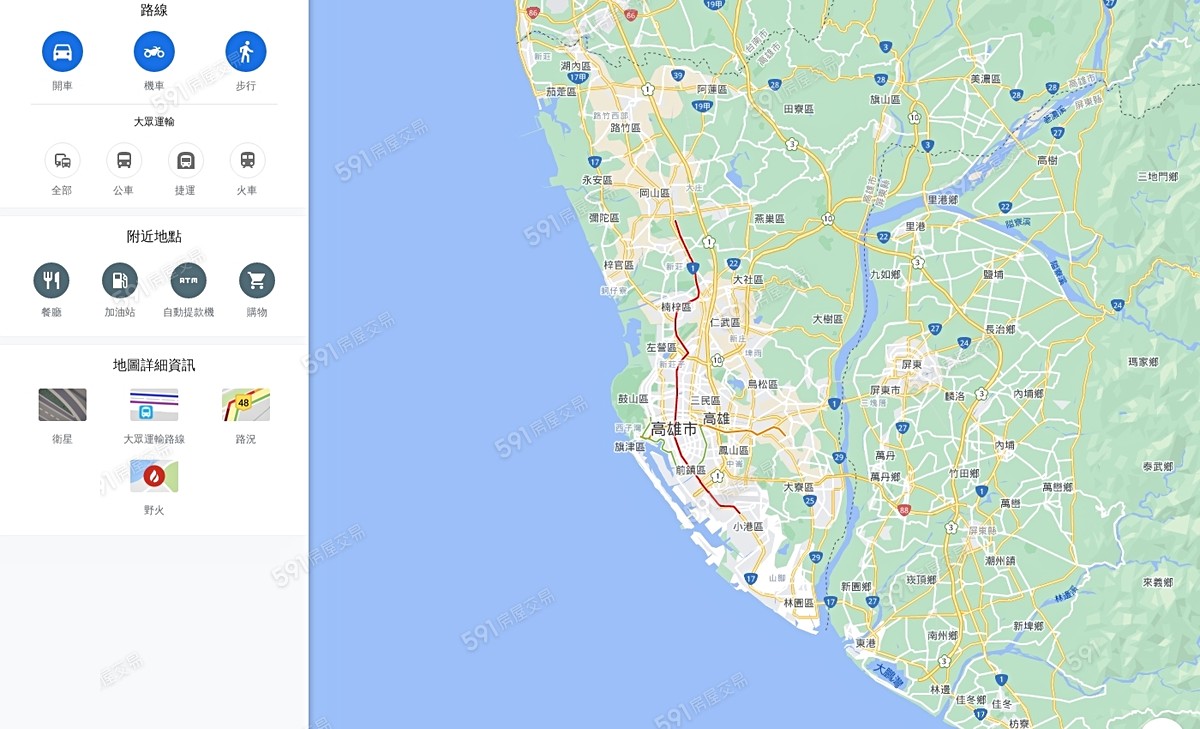The image size is (1200, 729).
Task: Click the 旗山區 district label
Action: click(x=885, y=100)
